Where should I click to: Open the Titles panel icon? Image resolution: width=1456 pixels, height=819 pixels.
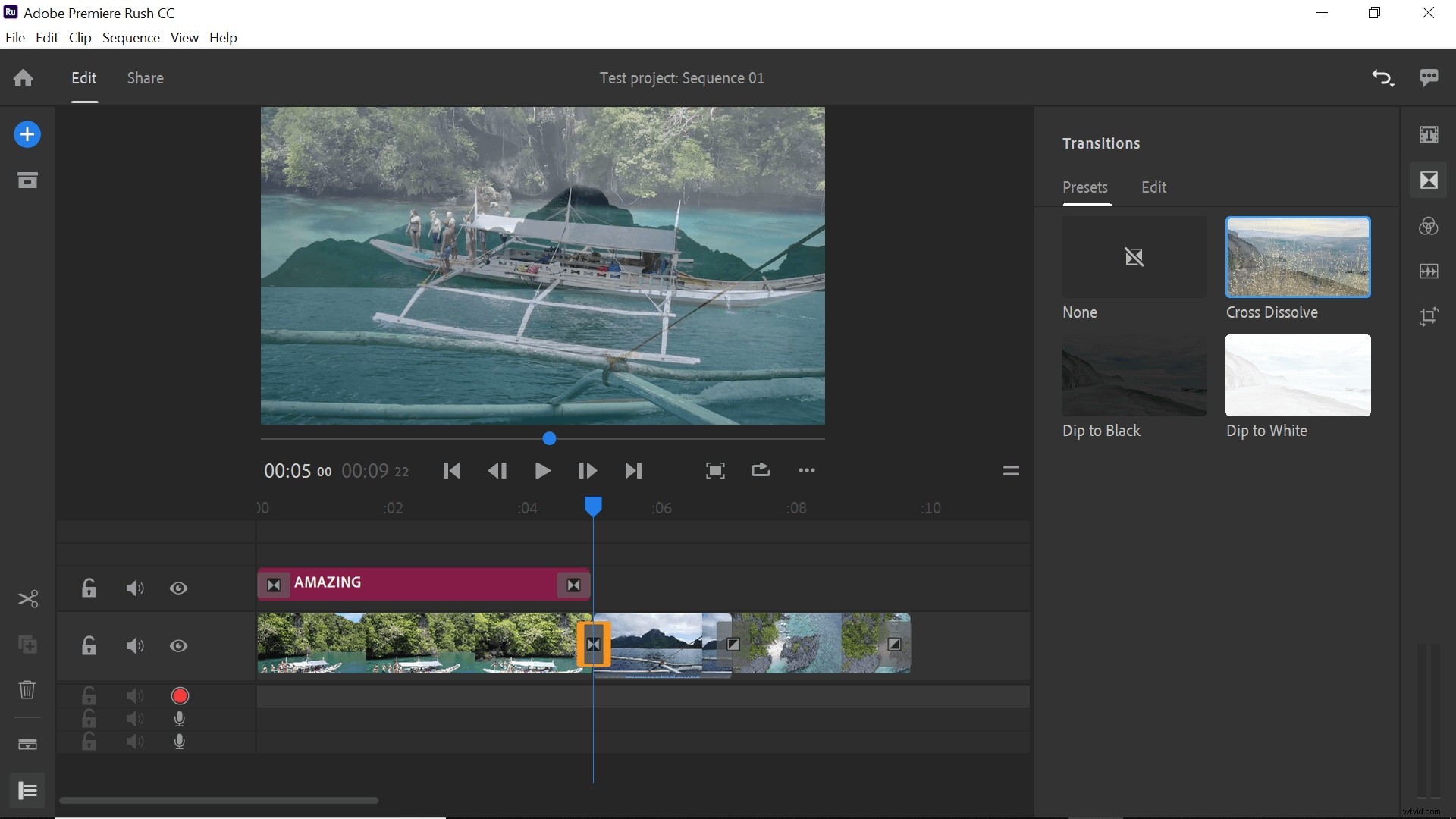(1429, 135)
